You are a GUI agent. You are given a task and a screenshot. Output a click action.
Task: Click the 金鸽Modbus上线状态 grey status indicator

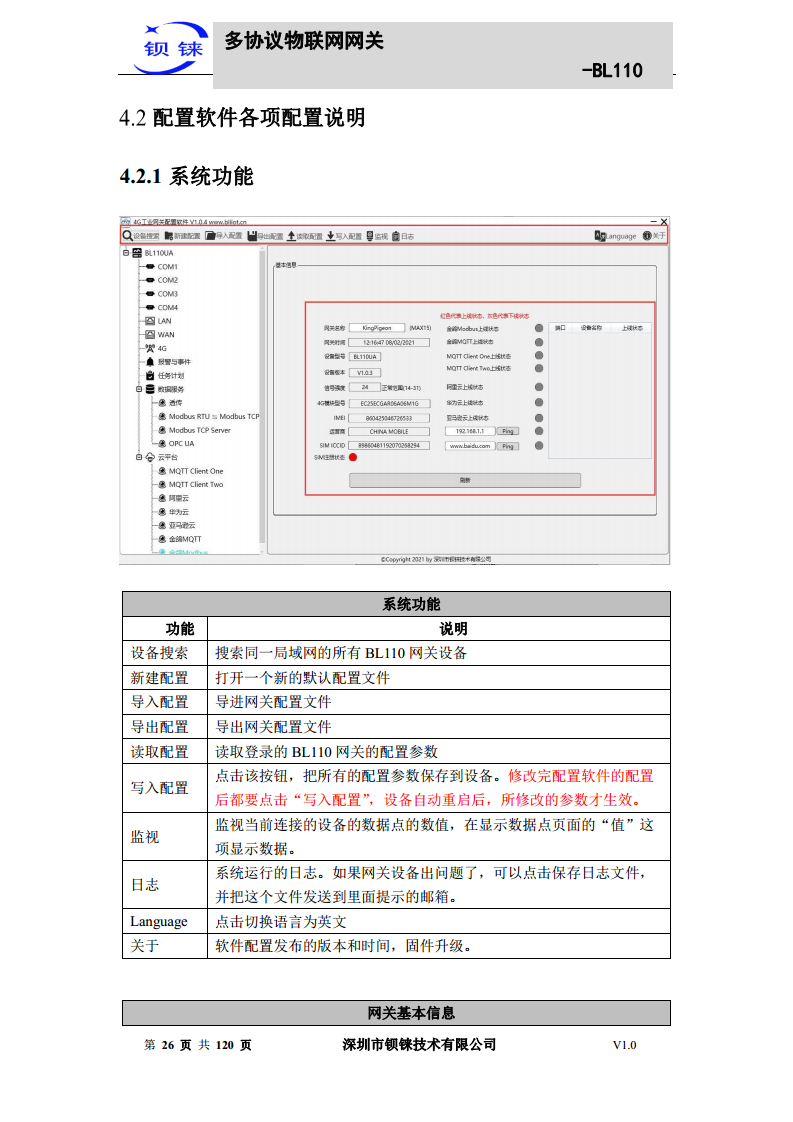tap(539, 328)
